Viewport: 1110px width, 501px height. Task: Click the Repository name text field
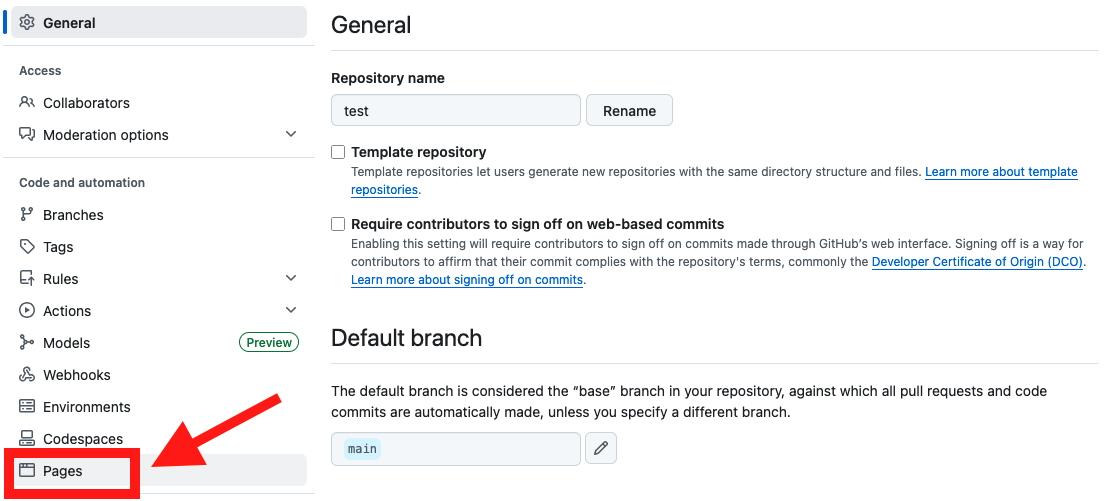tap(455, 111)
